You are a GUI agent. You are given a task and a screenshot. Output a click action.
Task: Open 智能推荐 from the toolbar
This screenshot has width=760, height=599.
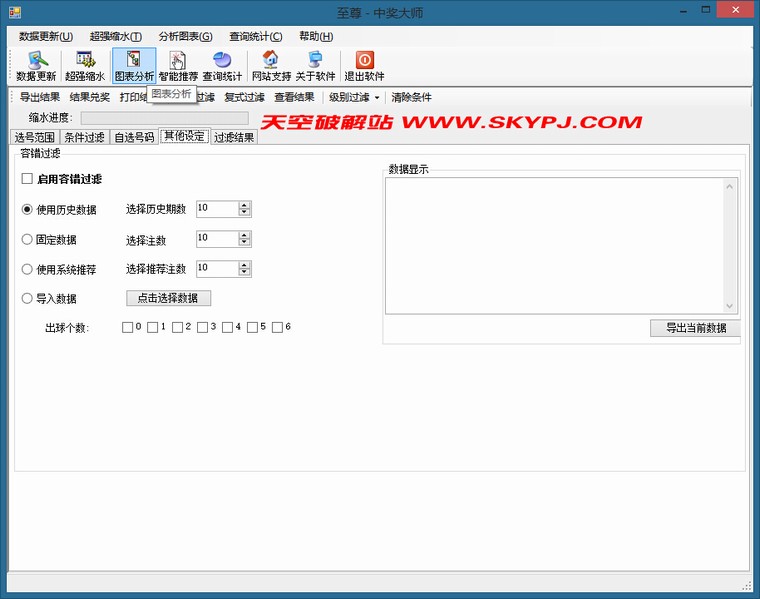(x=178, y=66)
